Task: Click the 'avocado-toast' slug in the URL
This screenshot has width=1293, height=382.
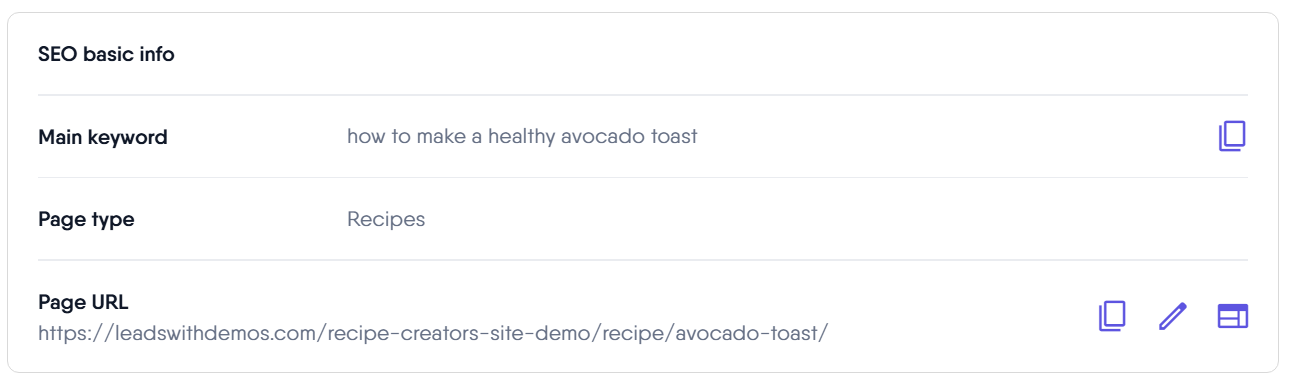Action: coord(748,332)
